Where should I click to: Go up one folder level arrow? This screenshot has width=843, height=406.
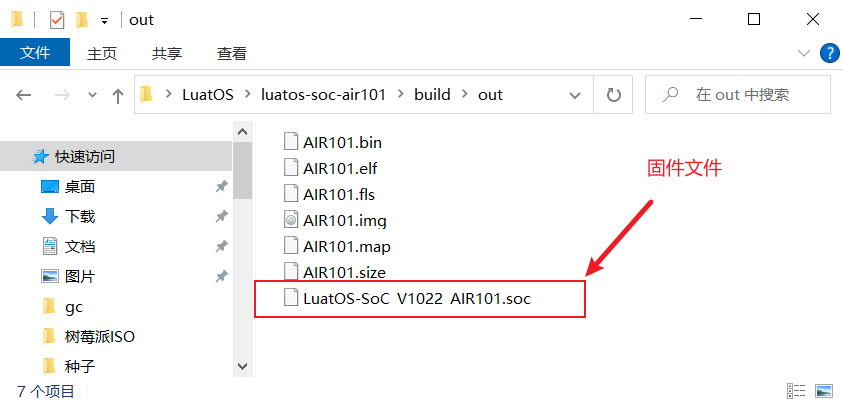tap(118, 95)
